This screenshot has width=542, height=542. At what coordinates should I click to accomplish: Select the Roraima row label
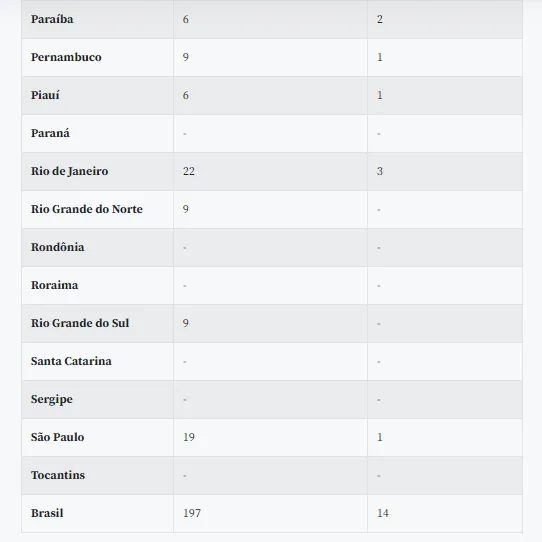coord(55,286)
